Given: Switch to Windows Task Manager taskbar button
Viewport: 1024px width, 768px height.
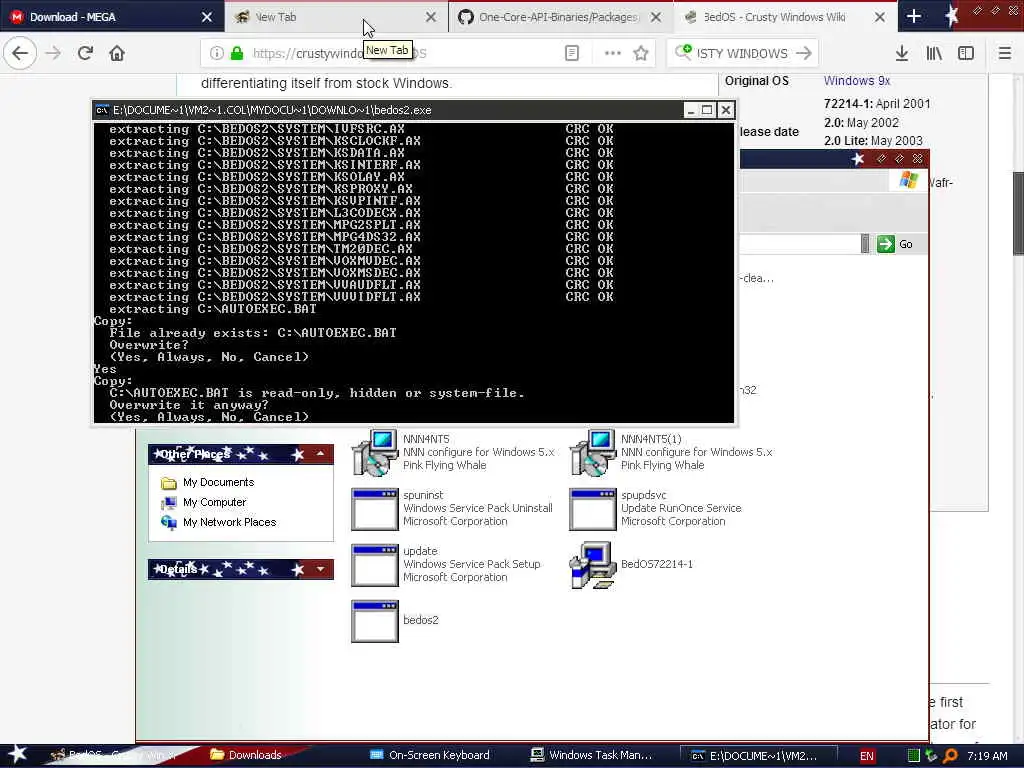Looking at the screenshot, I should 591,756.
